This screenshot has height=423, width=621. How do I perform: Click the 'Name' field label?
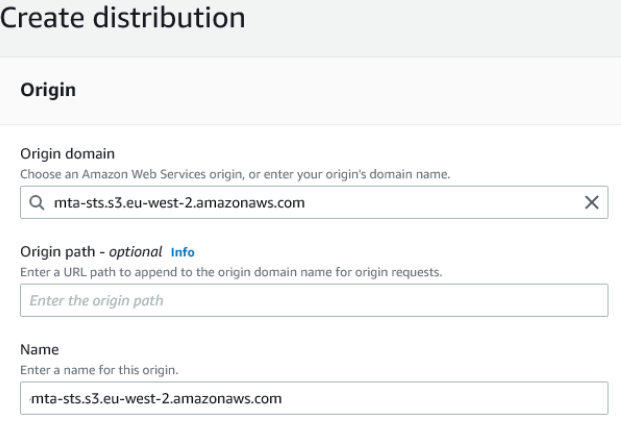(x=40, y=349)
